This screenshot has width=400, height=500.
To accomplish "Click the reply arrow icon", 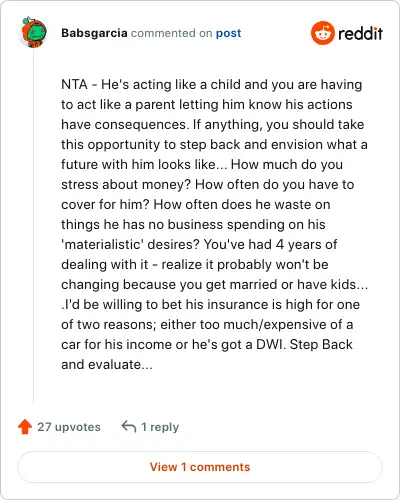I will coord(129,426).
